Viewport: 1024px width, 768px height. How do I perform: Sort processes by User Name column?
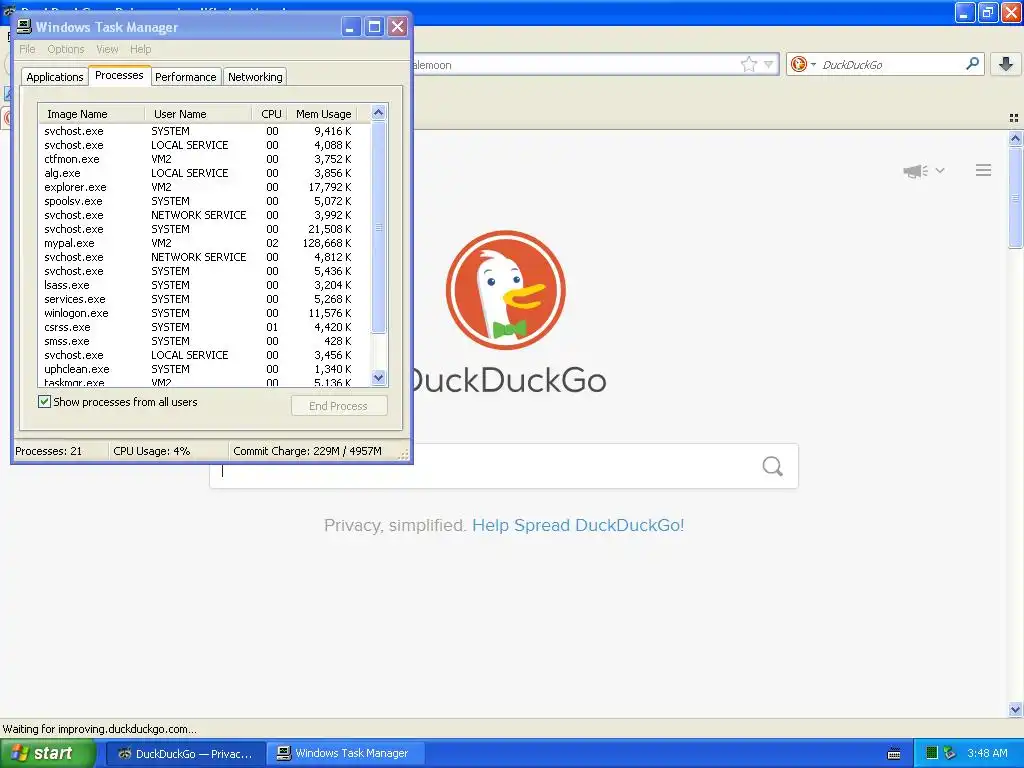pos(198,114)
